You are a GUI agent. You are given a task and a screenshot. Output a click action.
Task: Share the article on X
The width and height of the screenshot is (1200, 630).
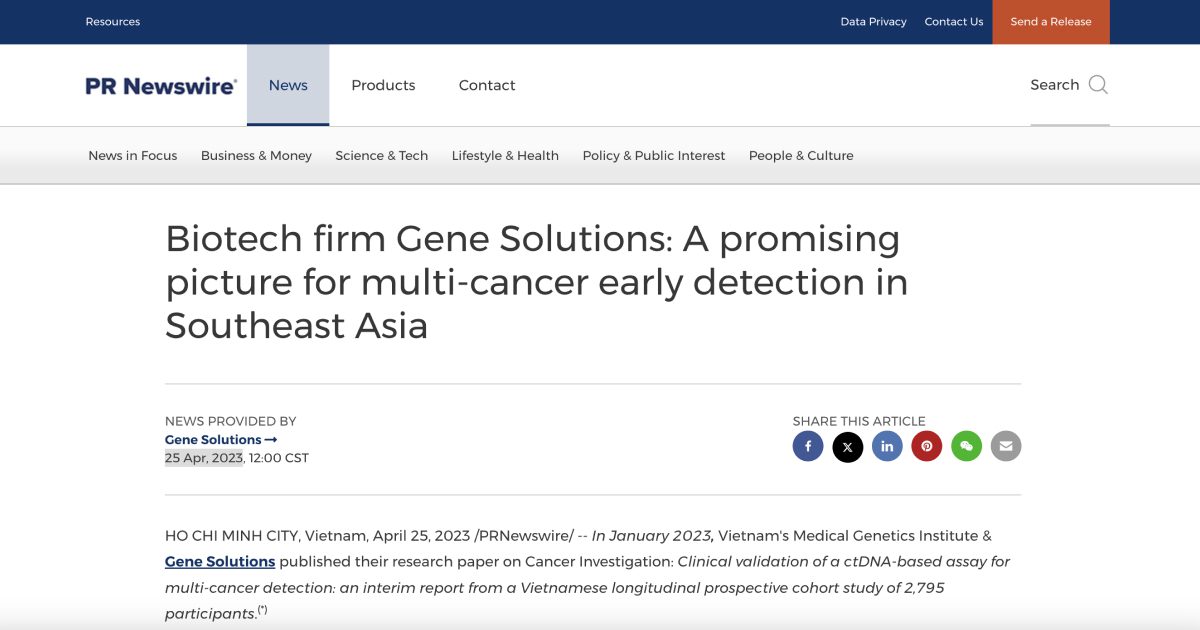847,446
